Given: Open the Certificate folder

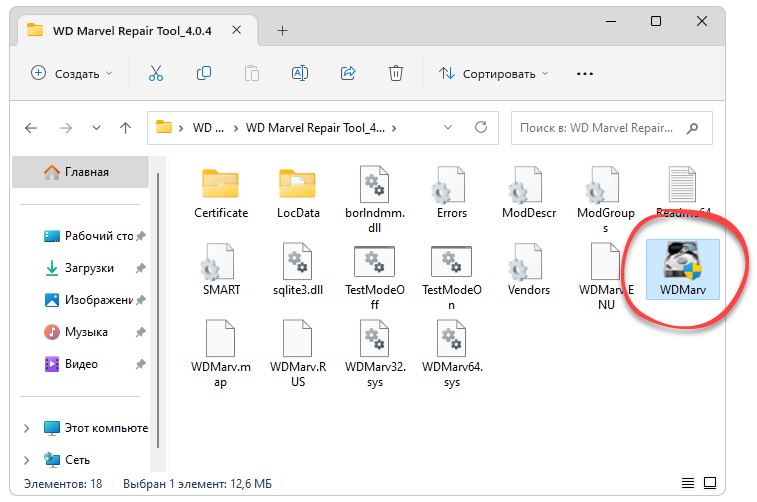Looking at the screenshot, I should tap(221, 193).
